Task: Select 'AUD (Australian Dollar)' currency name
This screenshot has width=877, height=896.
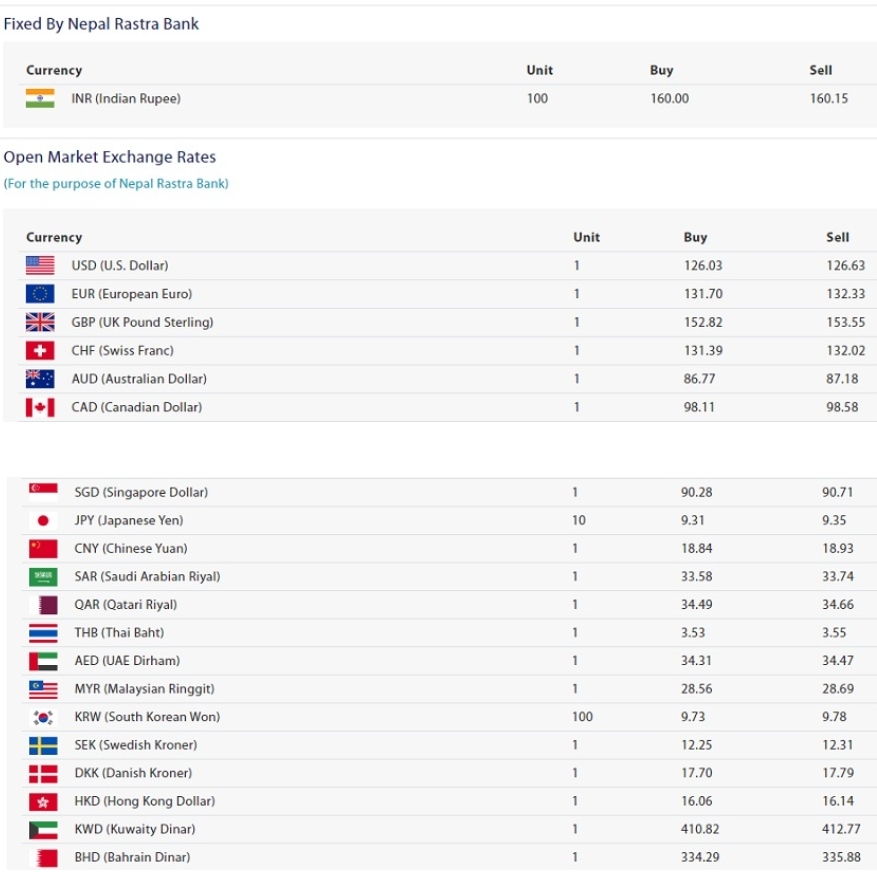Action: [x=139, y=379]
